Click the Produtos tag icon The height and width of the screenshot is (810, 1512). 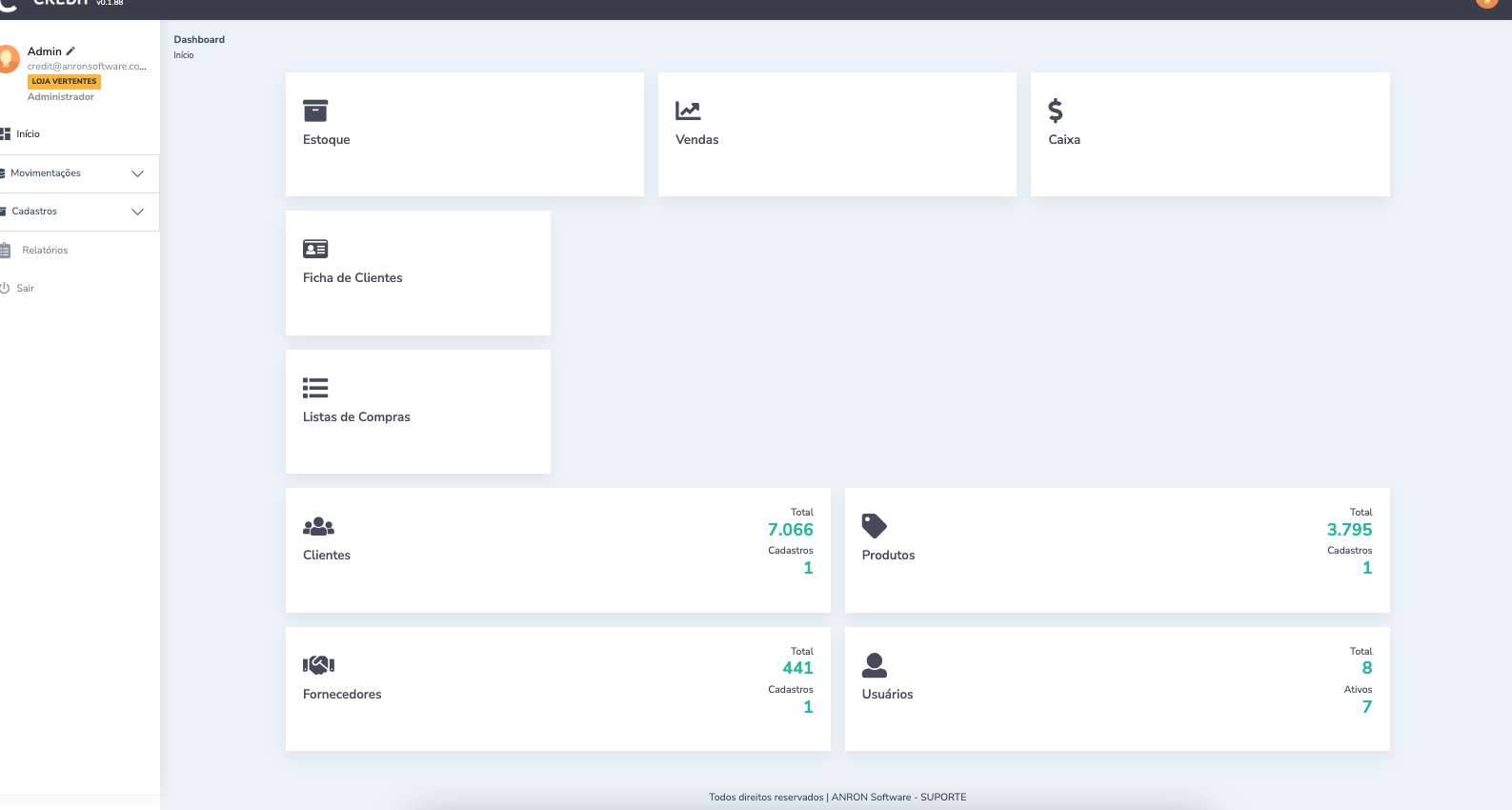tap(874, 526)
